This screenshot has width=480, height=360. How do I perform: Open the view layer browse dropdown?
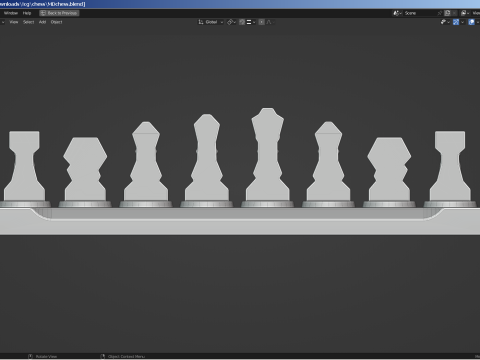(465, 13)
